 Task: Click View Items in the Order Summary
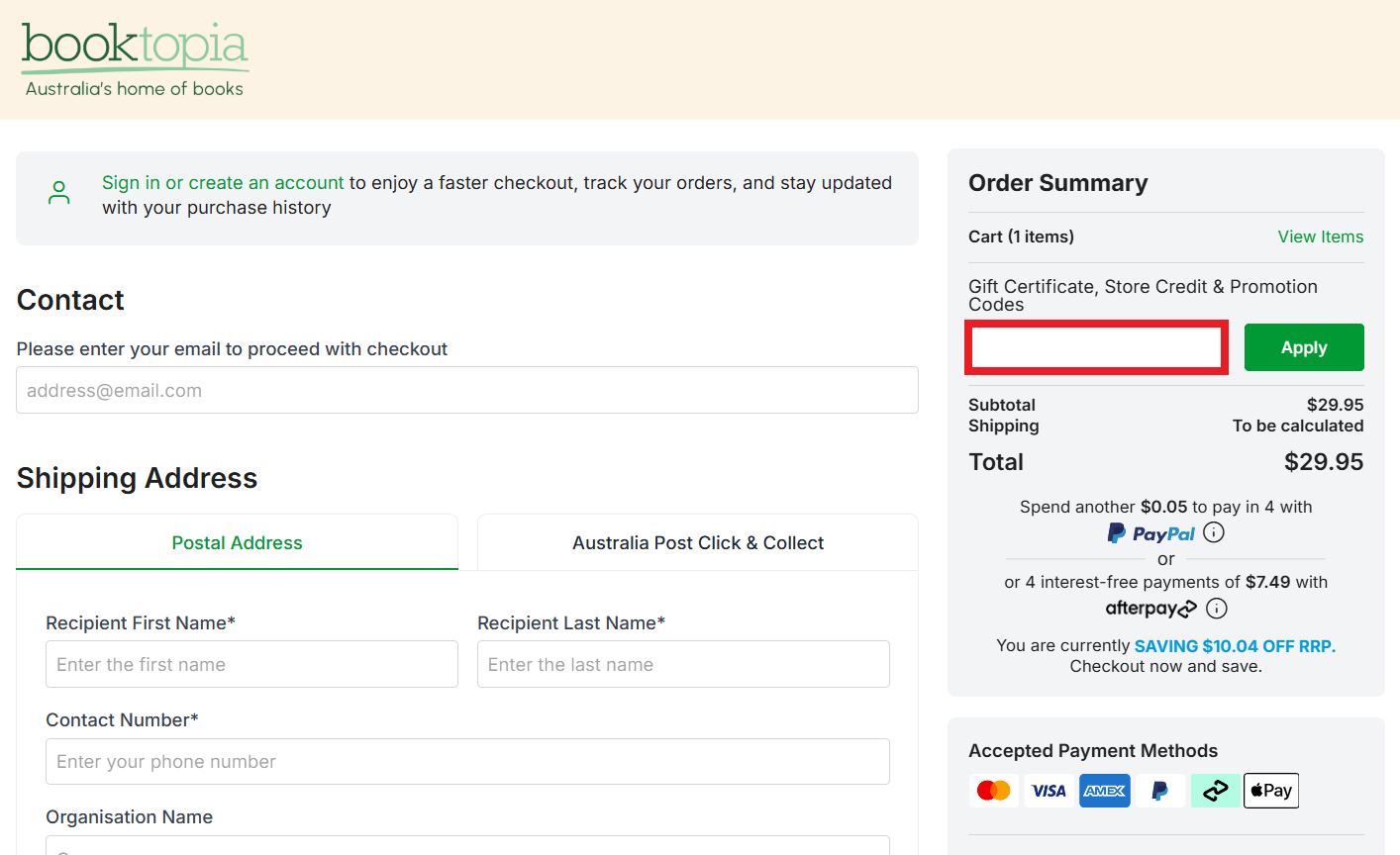1320,237
